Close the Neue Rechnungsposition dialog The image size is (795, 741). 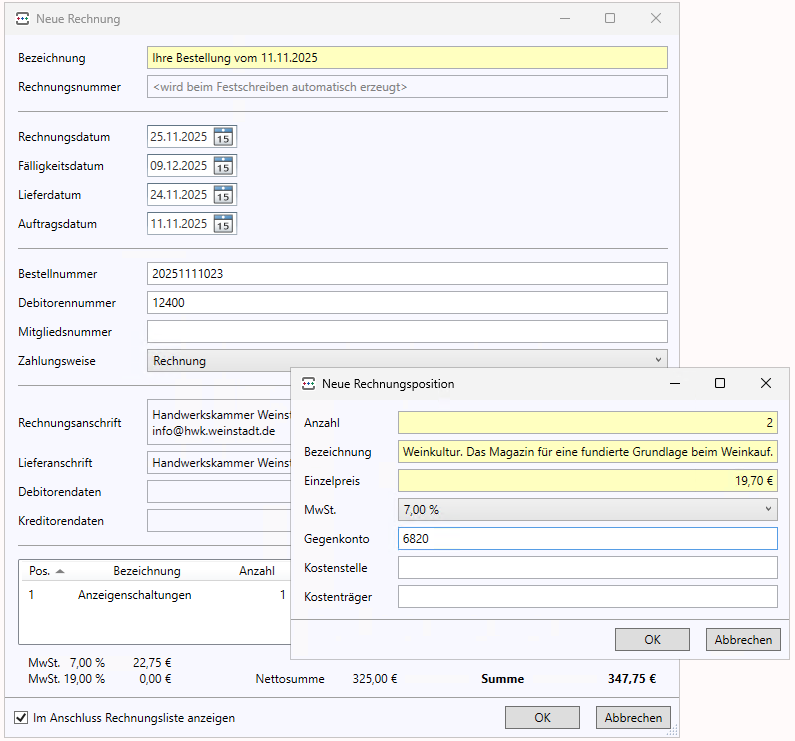[765, 383]
